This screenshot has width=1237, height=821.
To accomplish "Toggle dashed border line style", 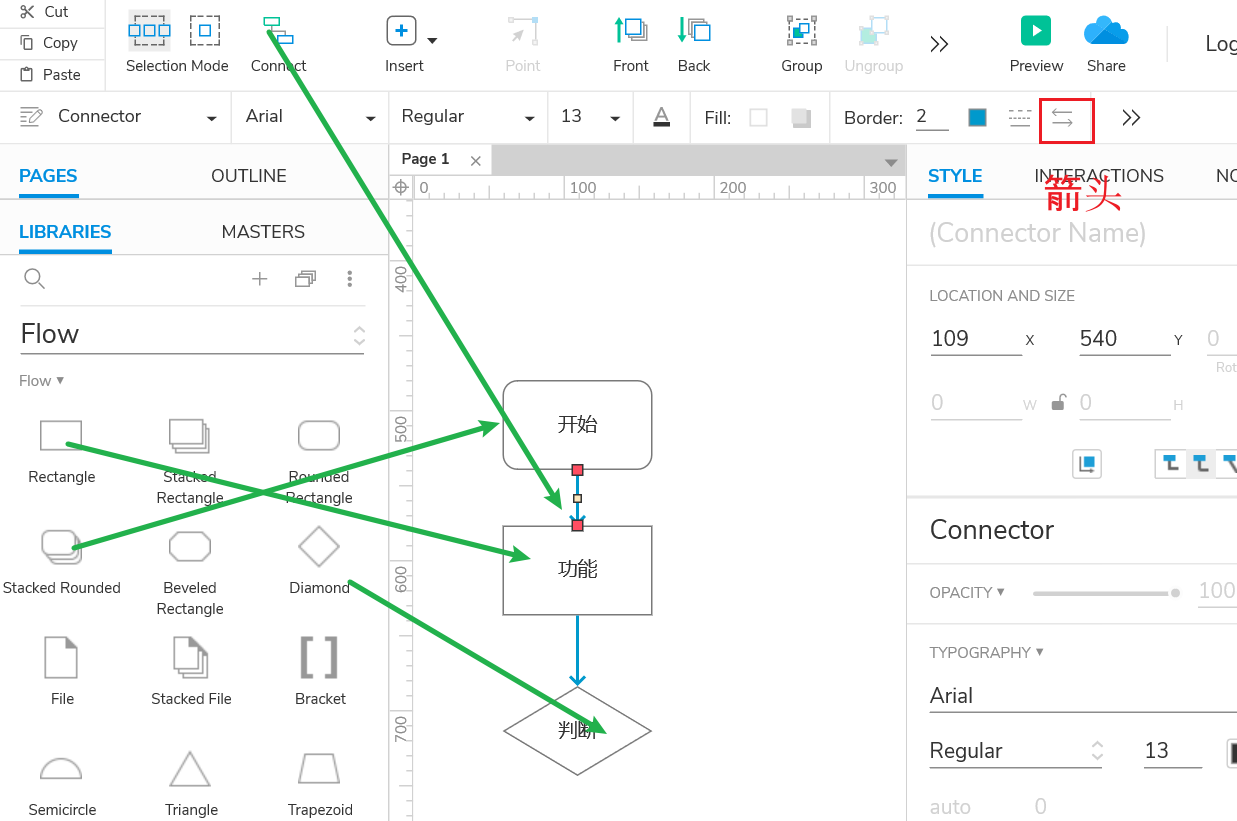I will pos(1019,117).
